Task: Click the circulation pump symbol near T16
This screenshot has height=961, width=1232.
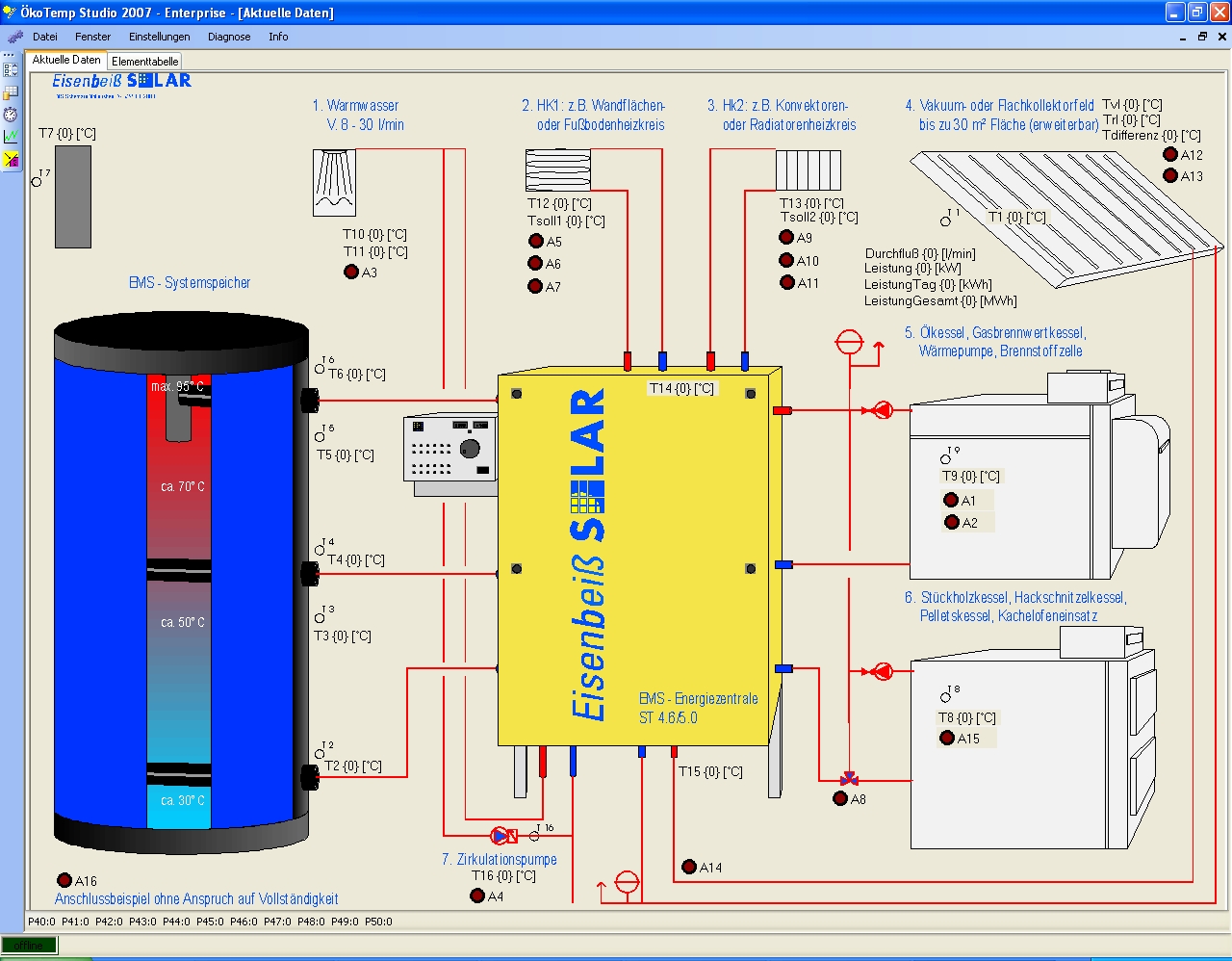Action: tap(503, 835)
